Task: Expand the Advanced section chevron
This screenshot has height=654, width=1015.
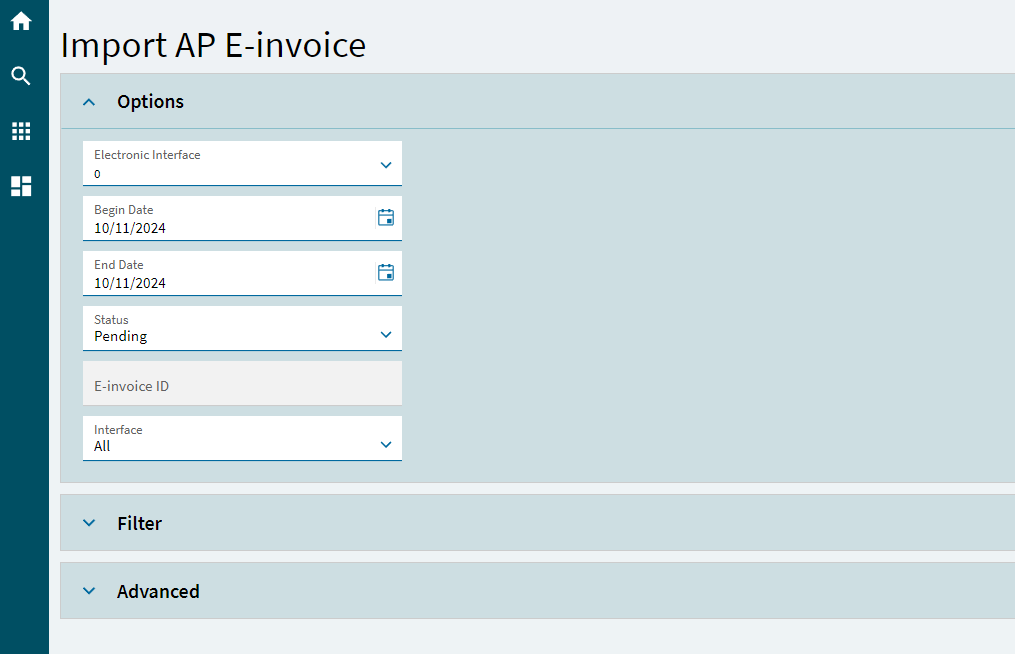Action: coord(89,591)
